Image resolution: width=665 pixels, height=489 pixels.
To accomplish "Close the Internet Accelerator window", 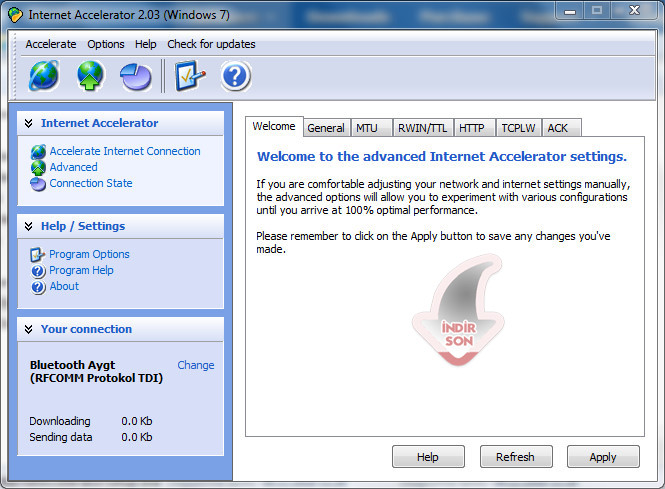I will click(x=634, y=11).
